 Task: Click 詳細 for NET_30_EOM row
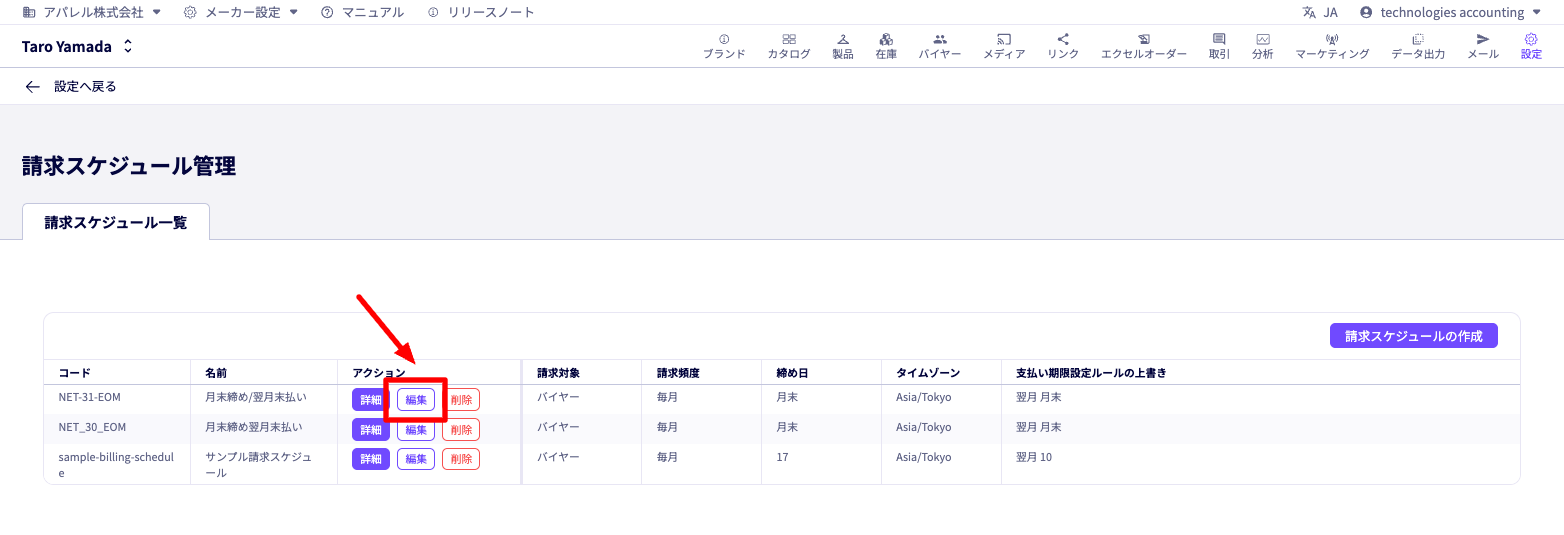(371, 430)
